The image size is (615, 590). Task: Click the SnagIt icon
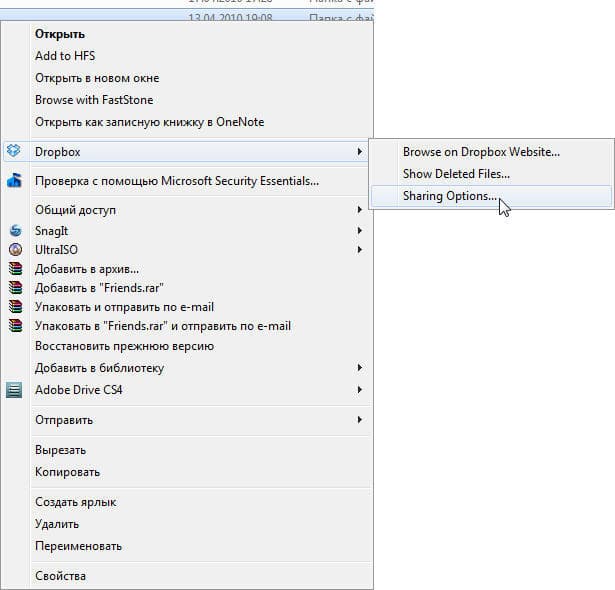click(x=16, y=230)
